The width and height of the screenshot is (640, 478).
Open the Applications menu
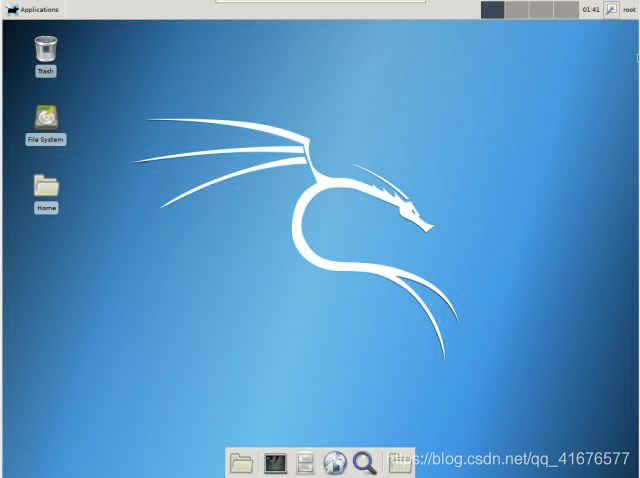point(33,9)
